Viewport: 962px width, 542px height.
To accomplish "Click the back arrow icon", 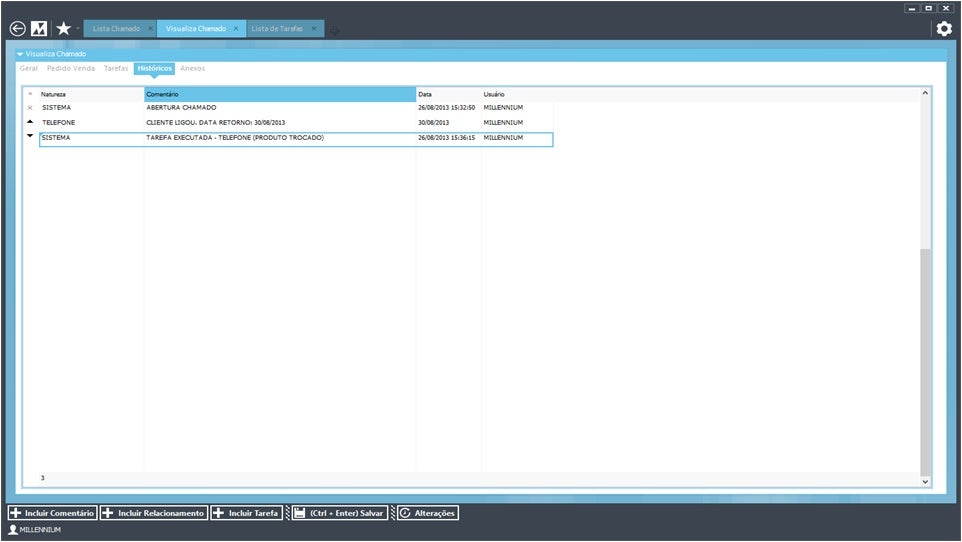I will click(x=17, y=29).
